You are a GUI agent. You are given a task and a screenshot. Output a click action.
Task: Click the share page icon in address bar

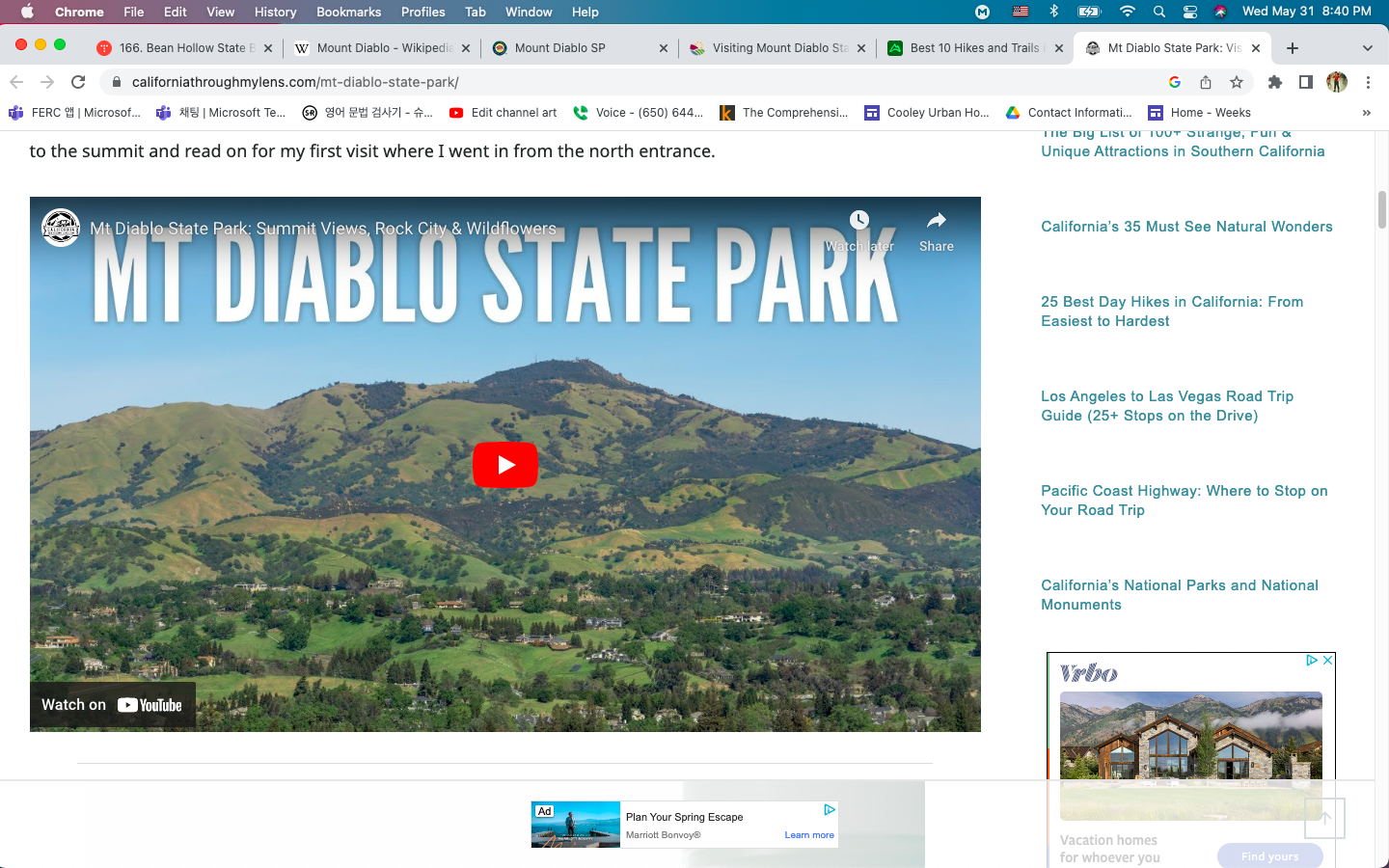[1206, 82]
